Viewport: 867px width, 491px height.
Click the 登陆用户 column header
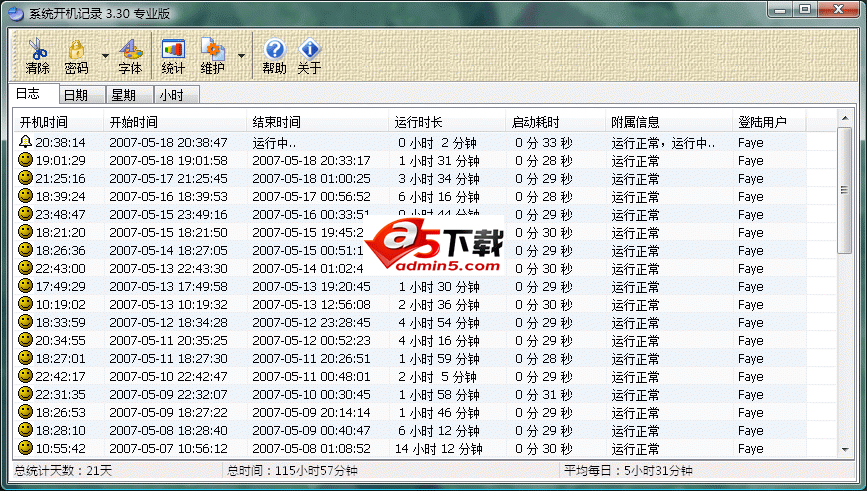[769, 122]
